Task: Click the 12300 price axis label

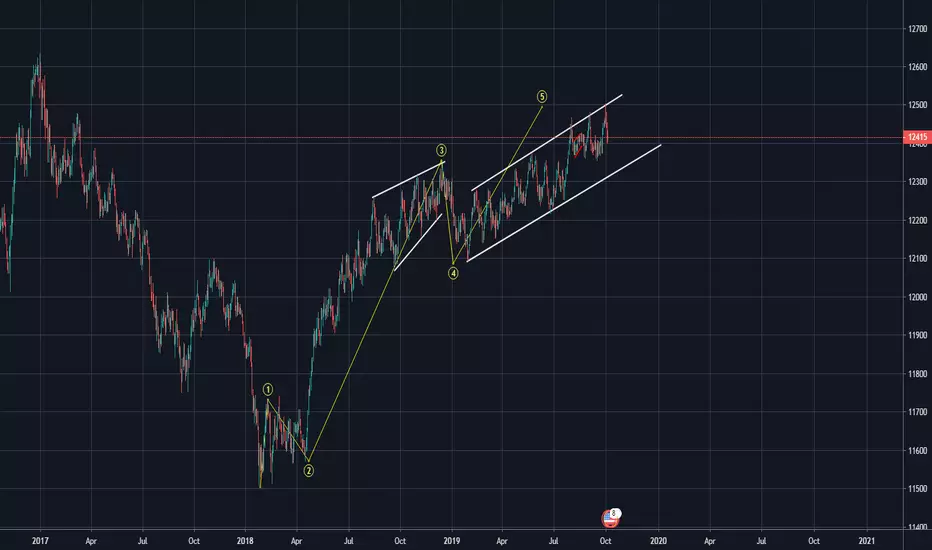Action: 917,181
